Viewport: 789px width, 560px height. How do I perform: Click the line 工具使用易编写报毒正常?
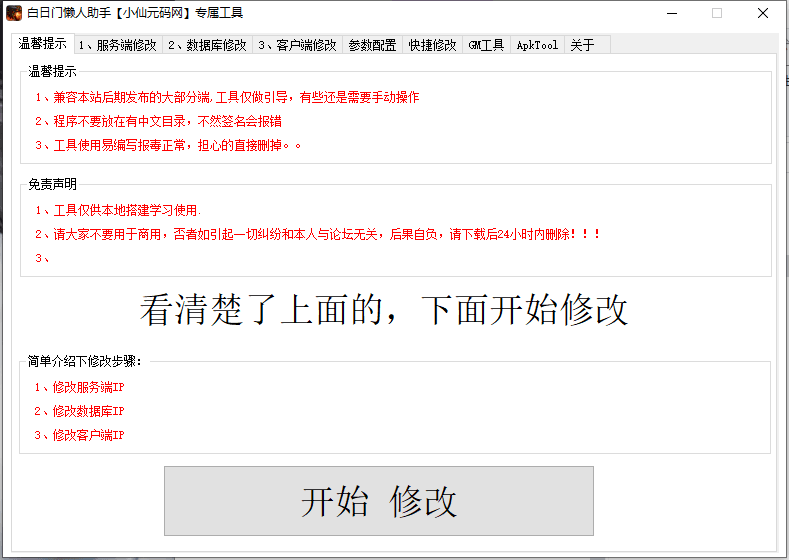point(168,145)
